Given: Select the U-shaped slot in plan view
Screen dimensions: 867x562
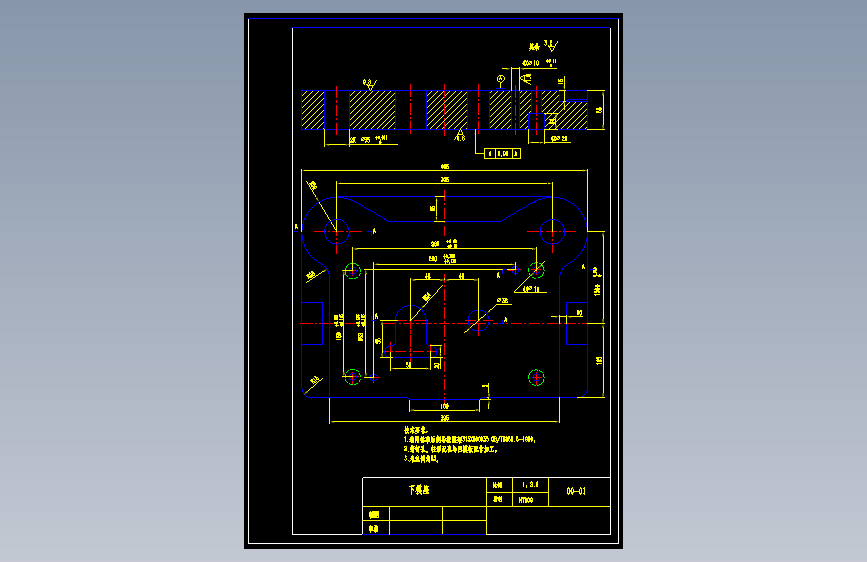Looking at the screenshot, I should point(411,329).
